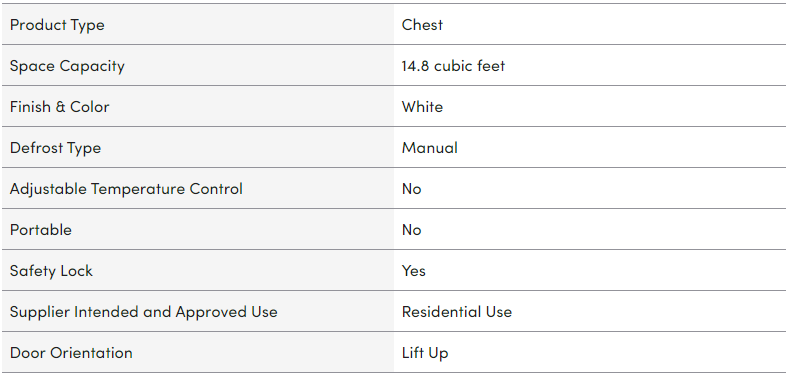Select the Yes value for Safety Lock
789x377 pixels.
(x=414, y=271)
